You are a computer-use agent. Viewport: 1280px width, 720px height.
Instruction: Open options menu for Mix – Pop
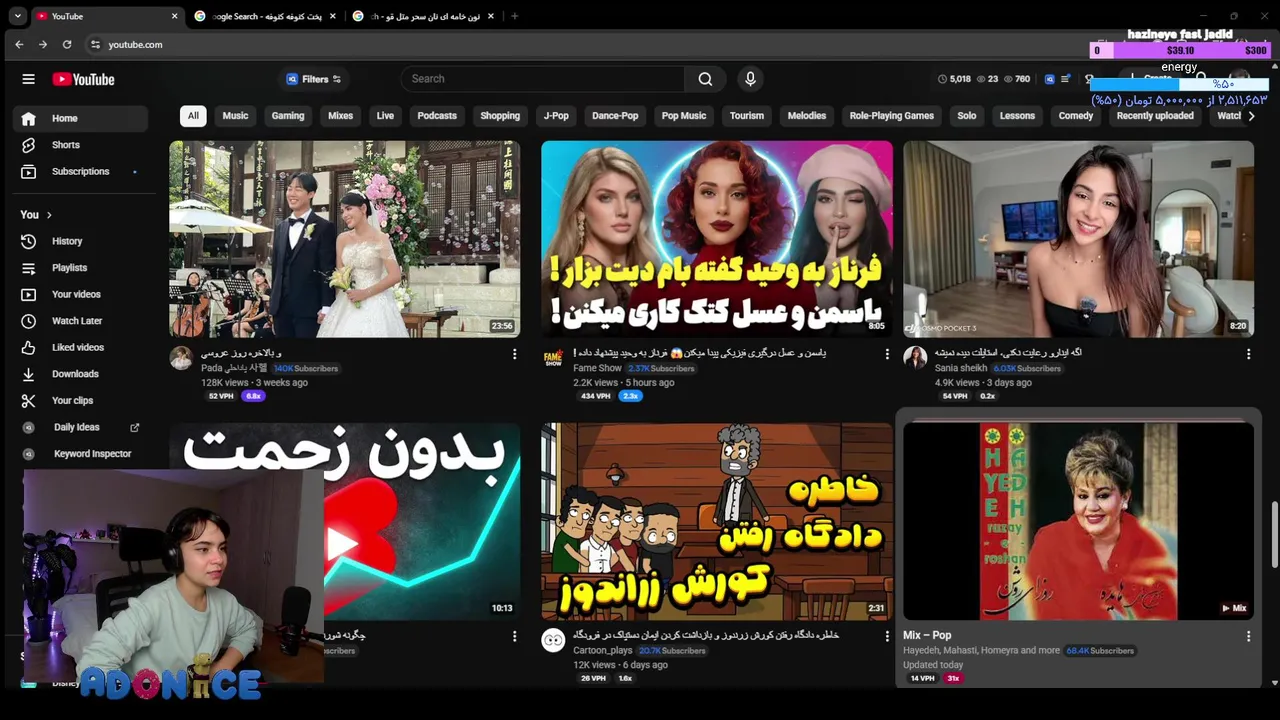pyautogui.click(x=1248, y=636)
